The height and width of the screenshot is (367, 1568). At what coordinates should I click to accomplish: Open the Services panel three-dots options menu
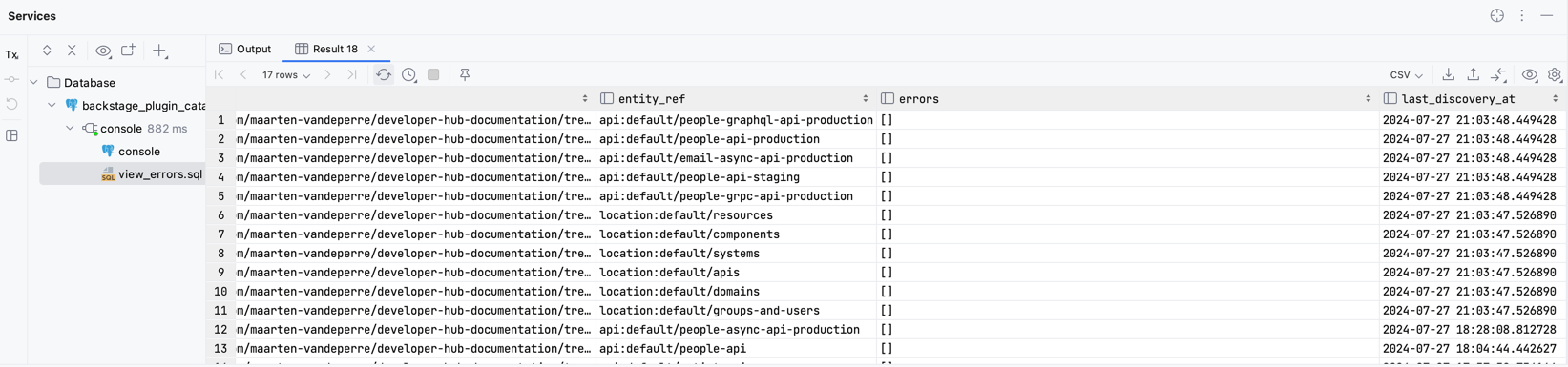click(1522, 16)
